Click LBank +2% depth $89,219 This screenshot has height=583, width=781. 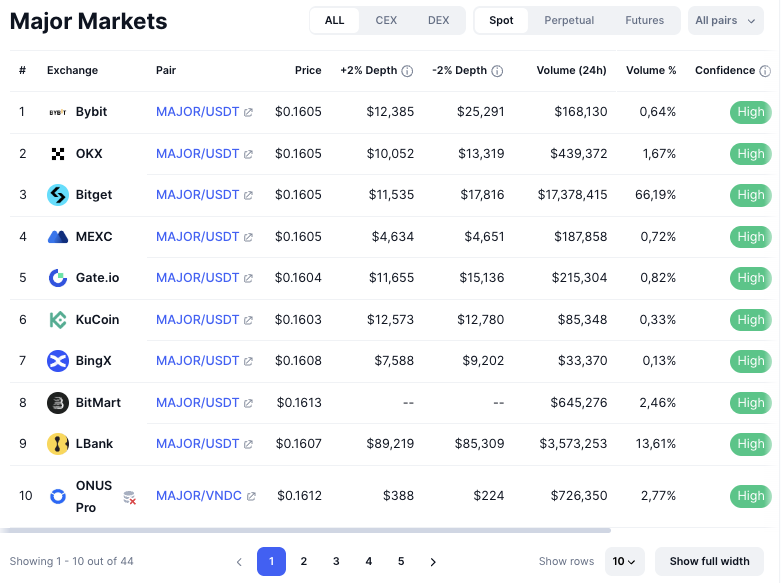point(390,444)
